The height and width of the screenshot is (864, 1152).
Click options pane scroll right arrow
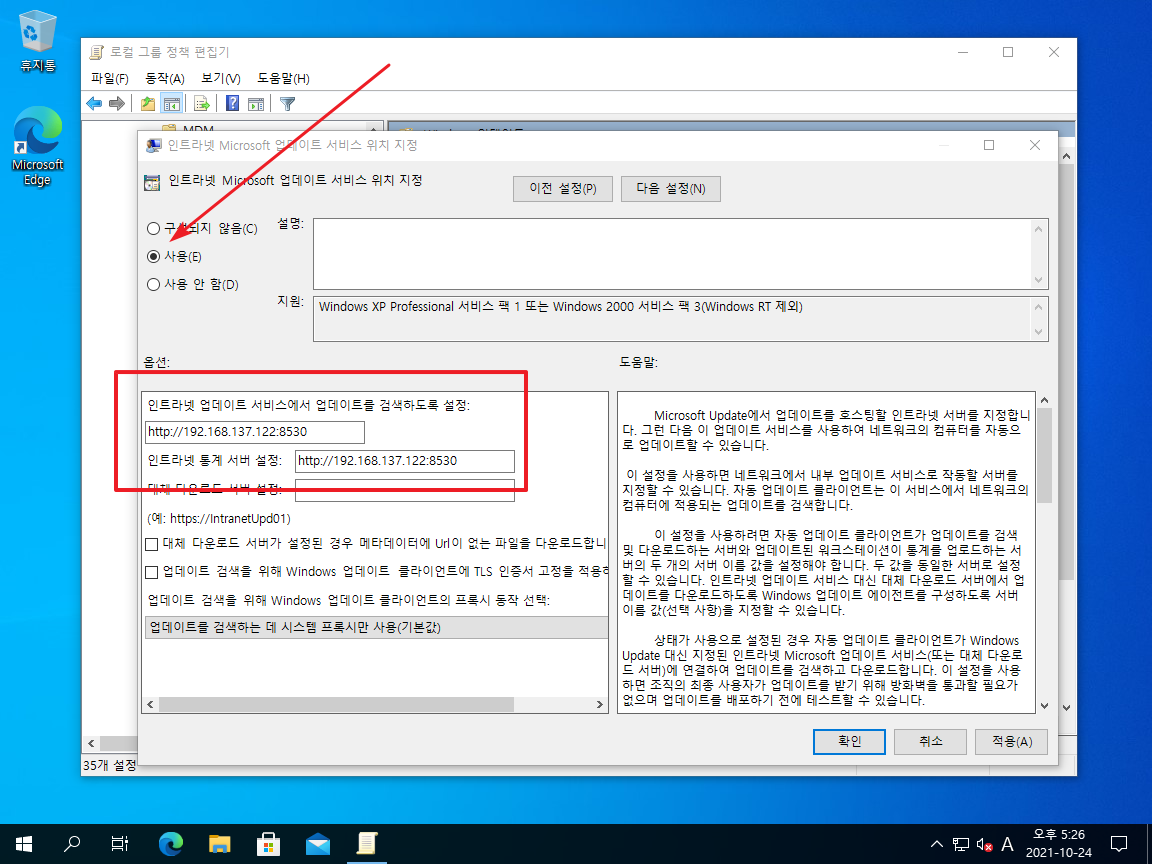coord(600,705)
